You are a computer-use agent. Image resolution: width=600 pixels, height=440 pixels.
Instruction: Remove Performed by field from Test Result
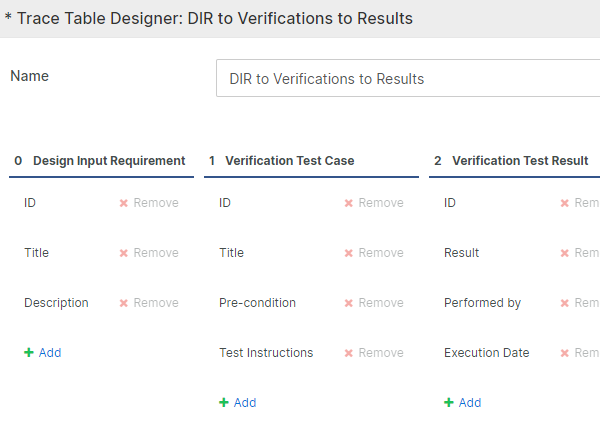582,303
